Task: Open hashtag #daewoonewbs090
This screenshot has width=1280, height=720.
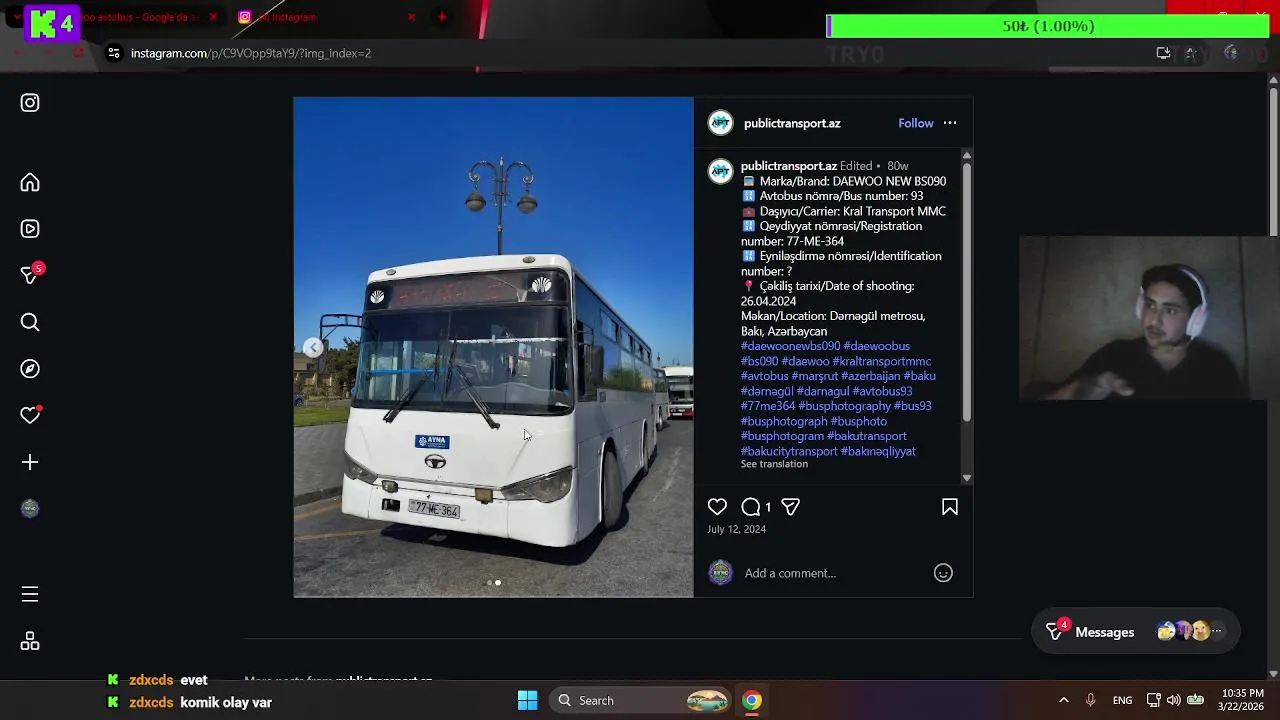Action: pyautogui.click(x=790, y=346)
